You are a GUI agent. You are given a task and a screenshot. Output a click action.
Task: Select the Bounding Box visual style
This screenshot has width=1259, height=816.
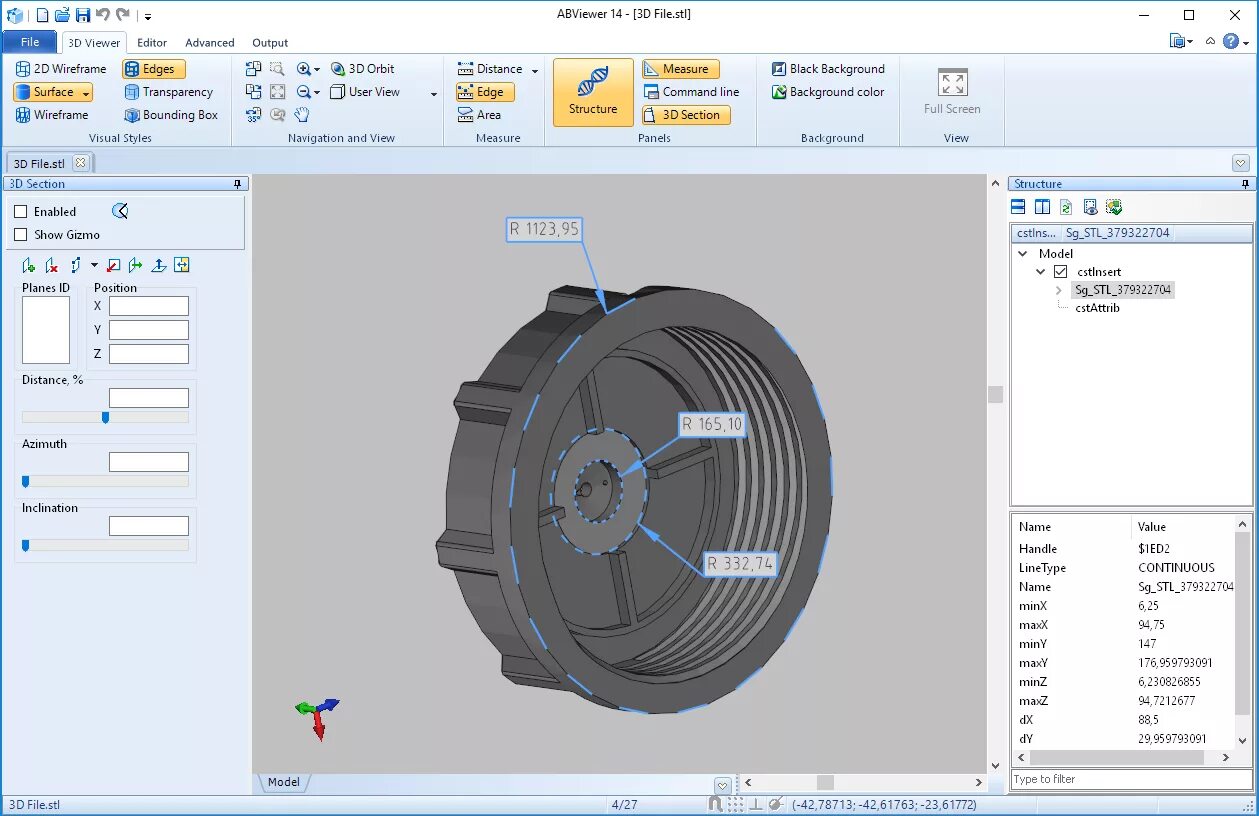[x=170, y=115]
